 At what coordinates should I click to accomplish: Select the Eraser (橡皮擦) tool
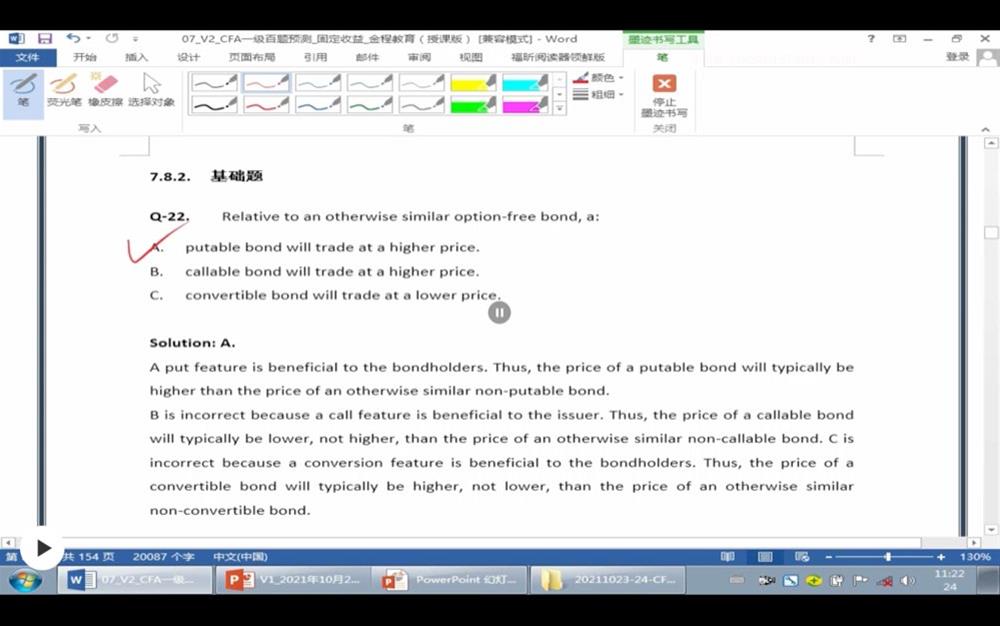pos(105,91)
